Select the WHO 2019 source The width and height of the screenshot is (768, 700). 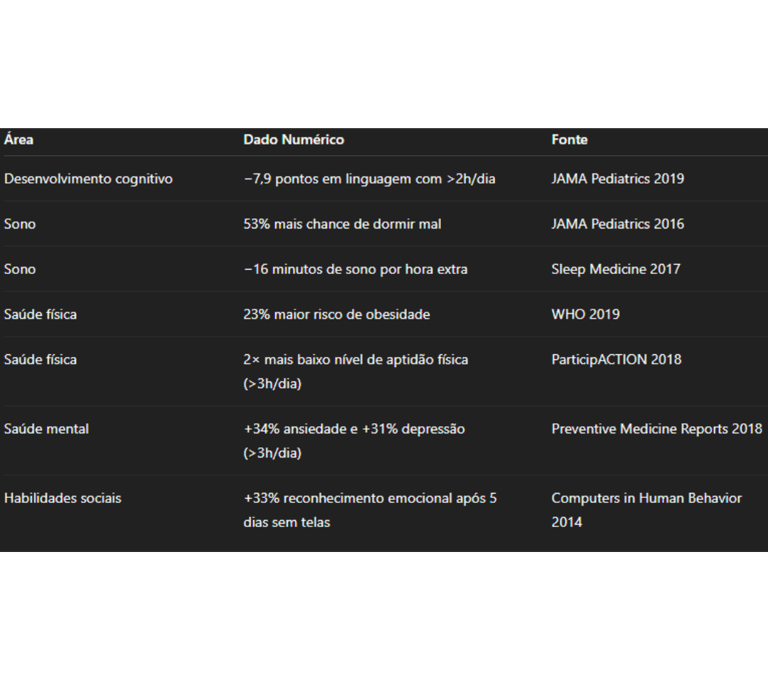pyautogui.click(x=585, y=314)
